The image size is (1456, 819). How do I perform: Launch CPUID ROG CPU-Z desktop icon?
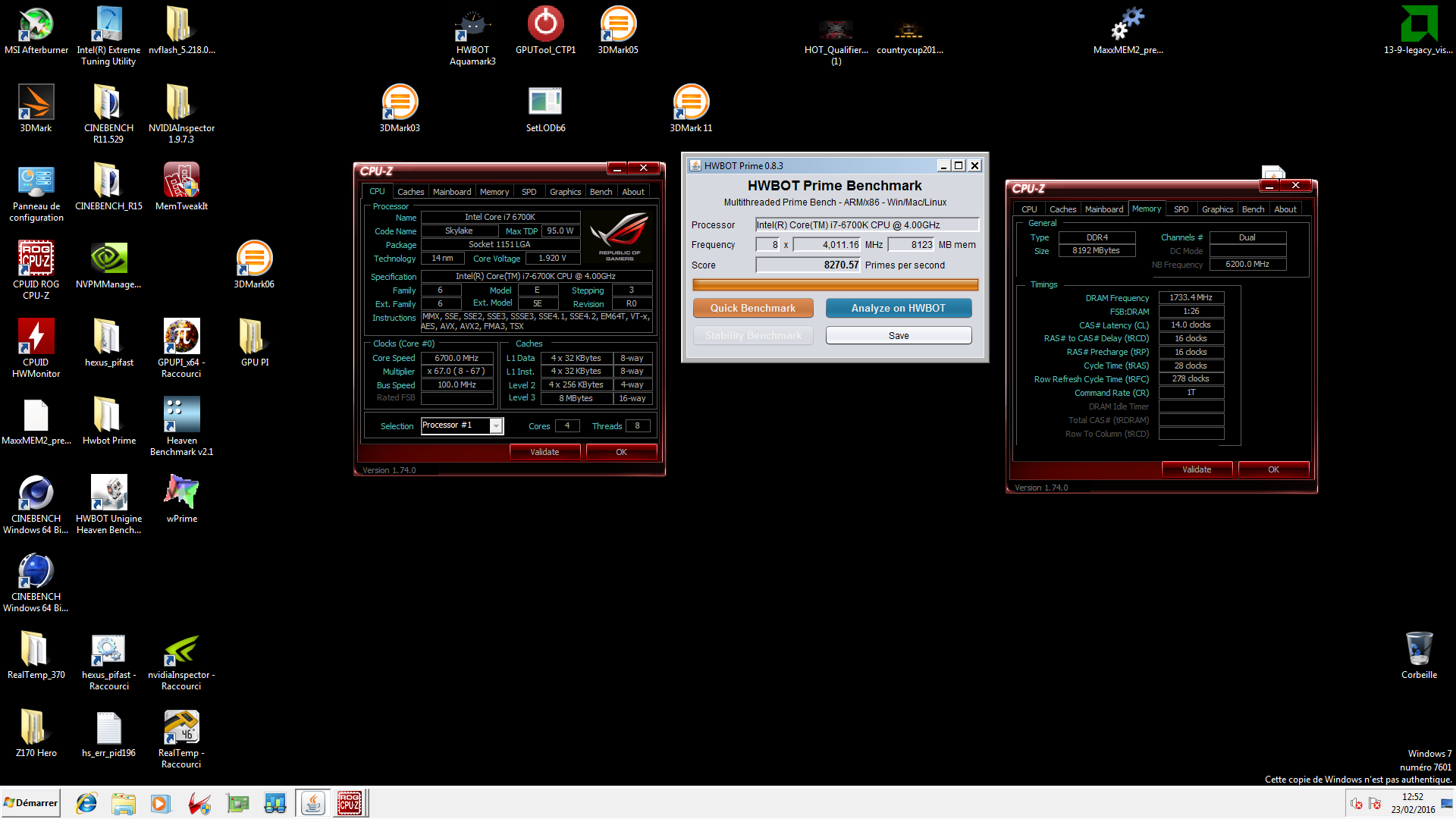click(36, 270)
